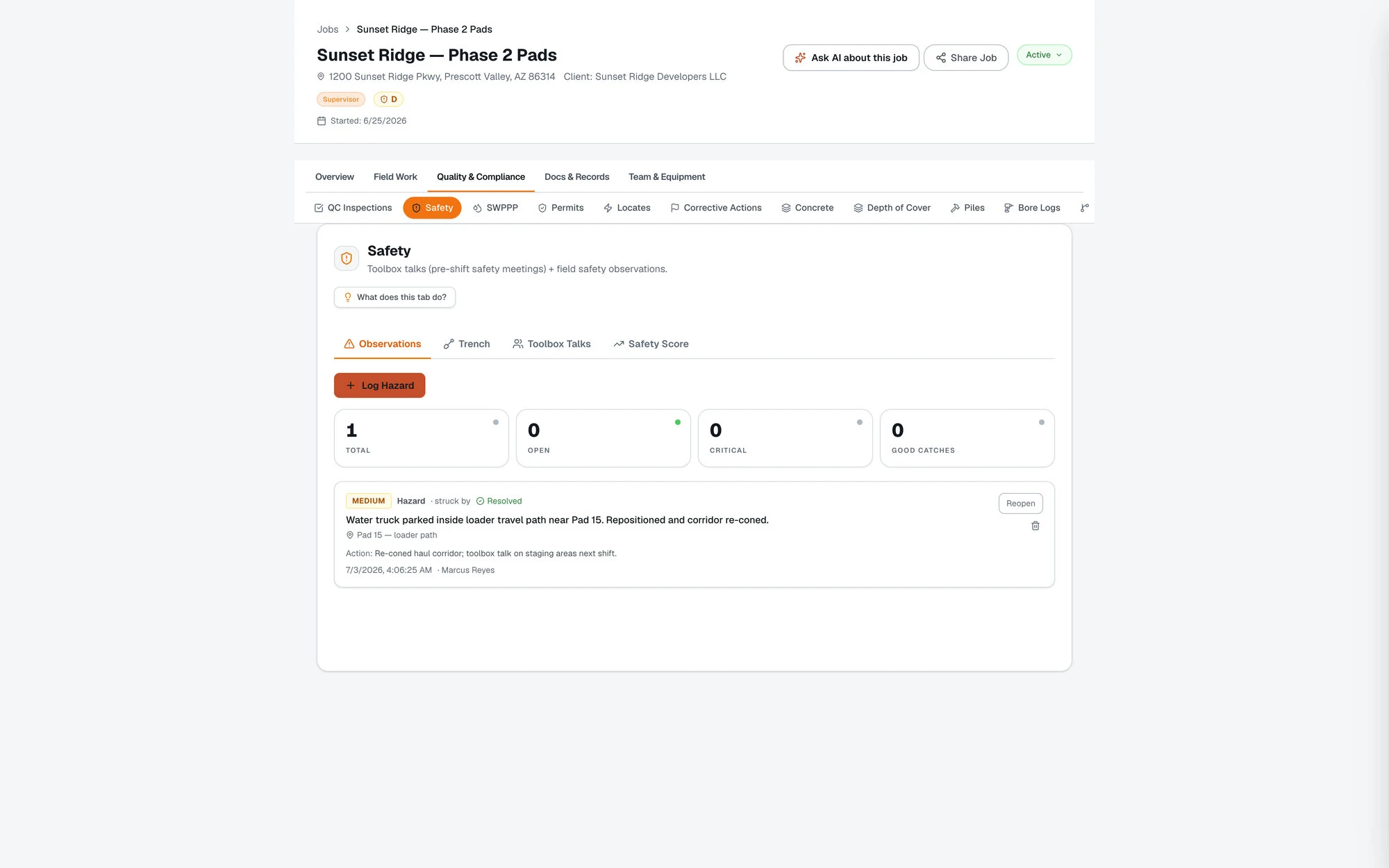Switch to the Field Work tab
The height and width of the screenshot is (868, 1389).
pyautogui.click(x=395, y=177)
